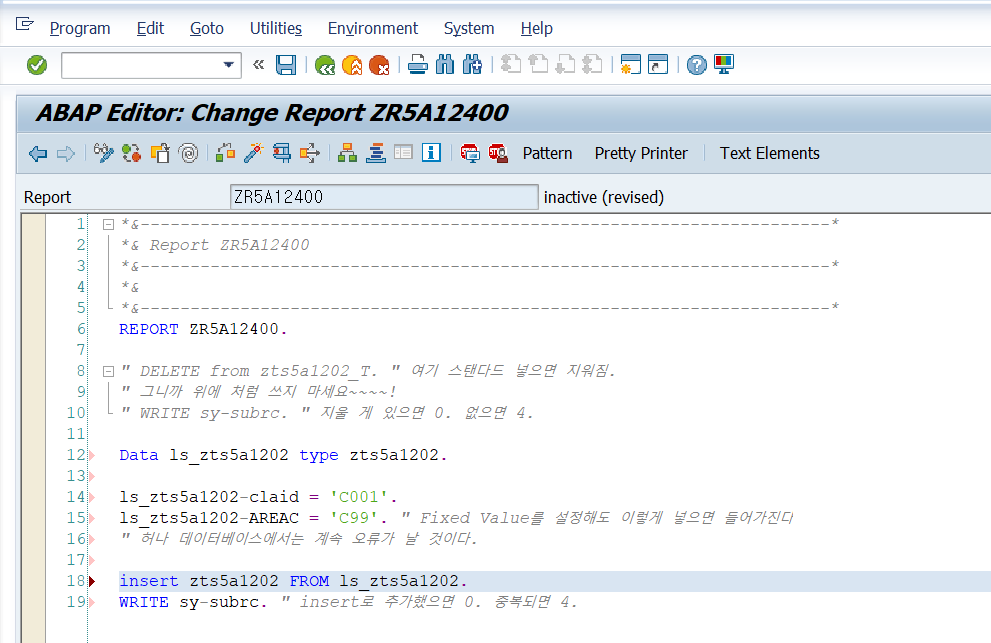Click the 'insert' keyword on line 18

(x=149, y=580)
